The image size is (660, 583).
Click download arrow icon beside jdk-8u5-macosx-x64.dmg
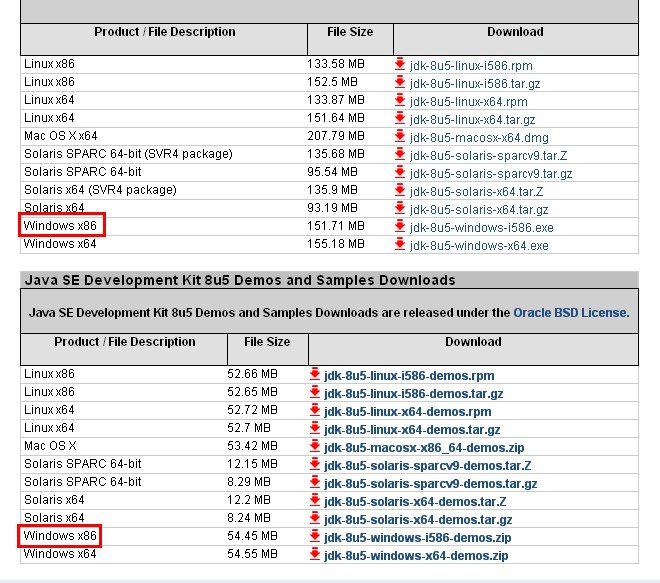(400, 136)
